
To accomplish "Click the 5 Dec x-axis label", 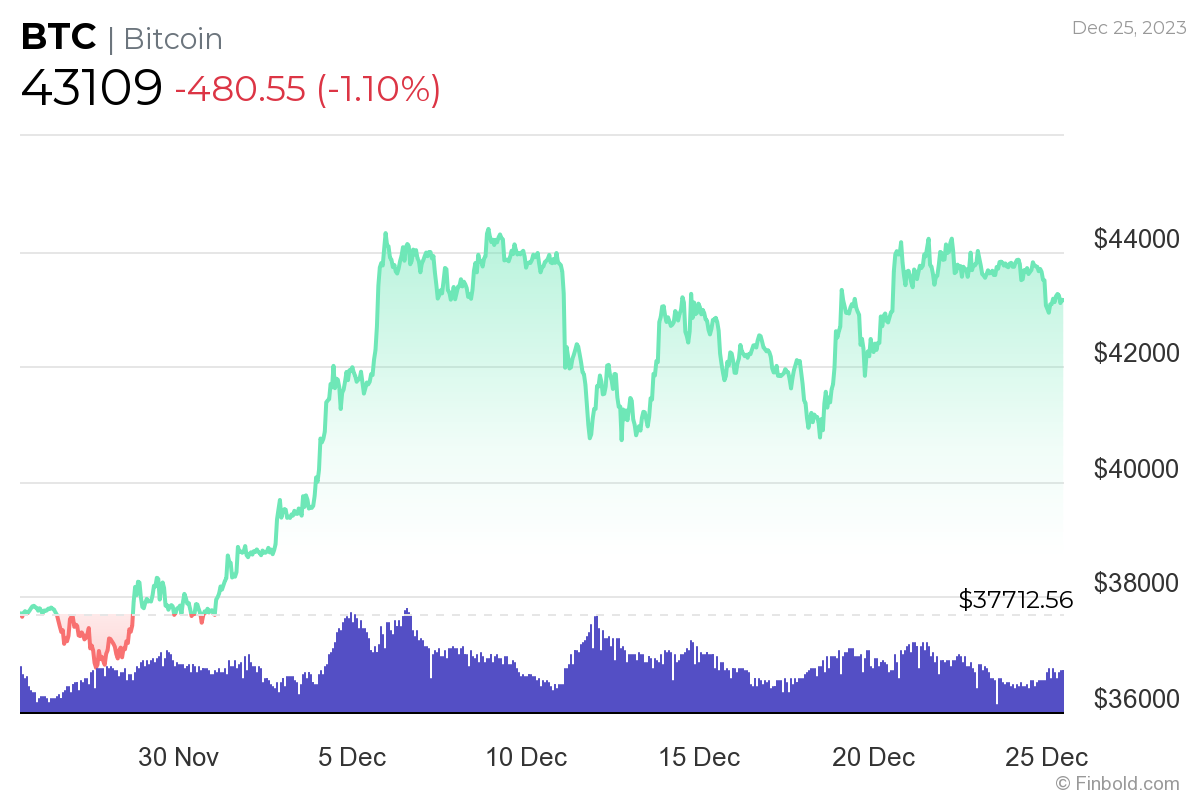I will pos(352,757).
